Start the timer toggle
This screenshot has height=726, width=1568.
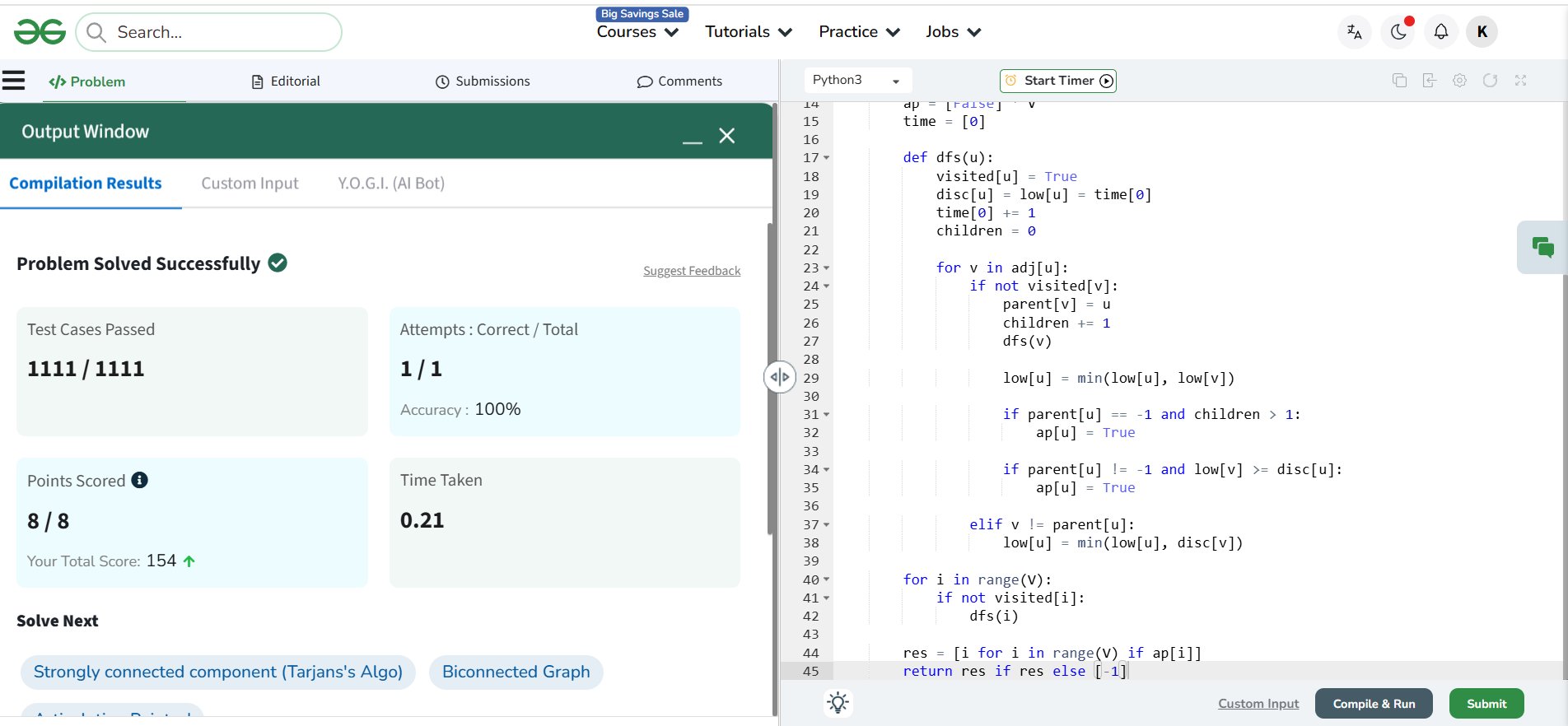(x=1058, y=81)
